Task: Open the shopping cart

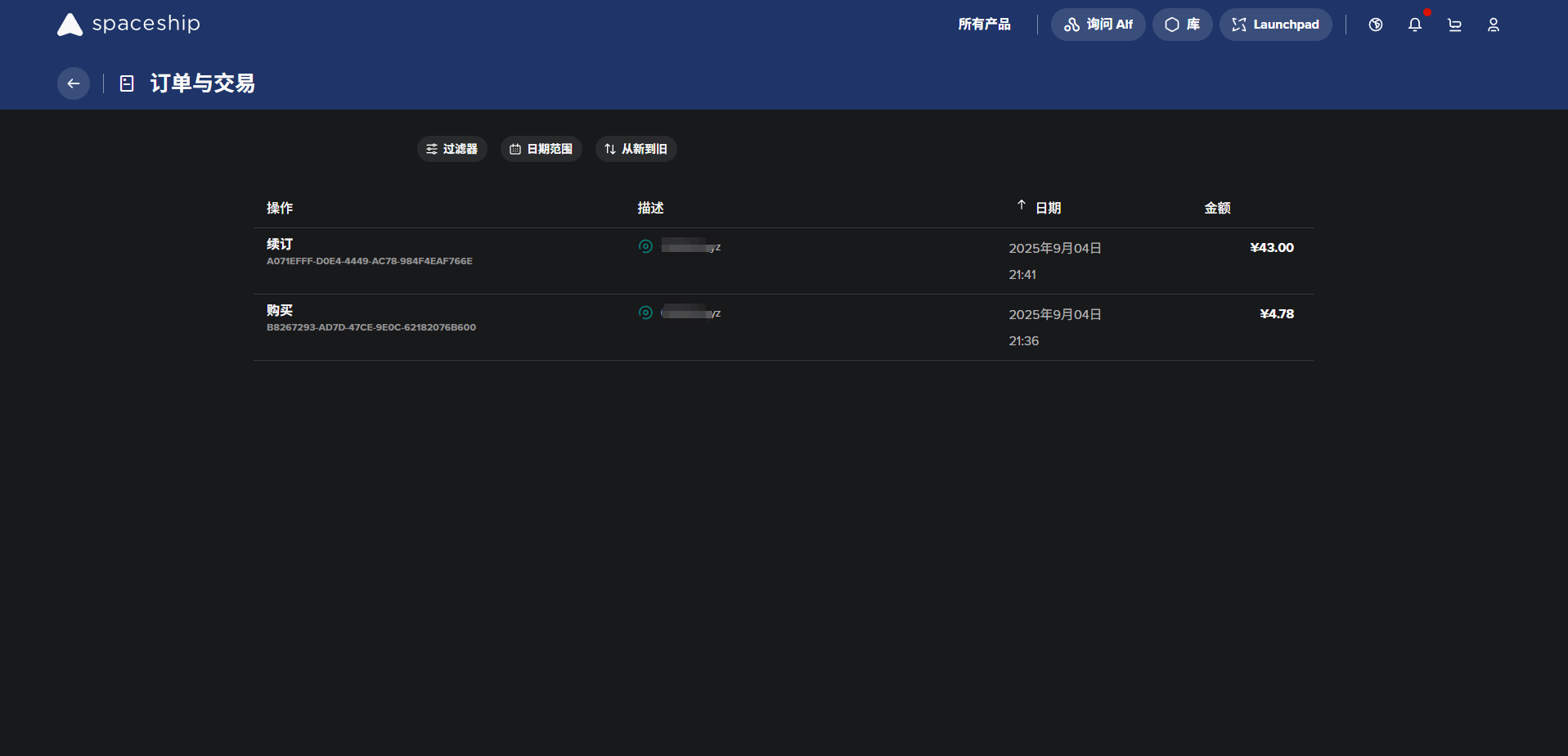Action: (1453, 25)
